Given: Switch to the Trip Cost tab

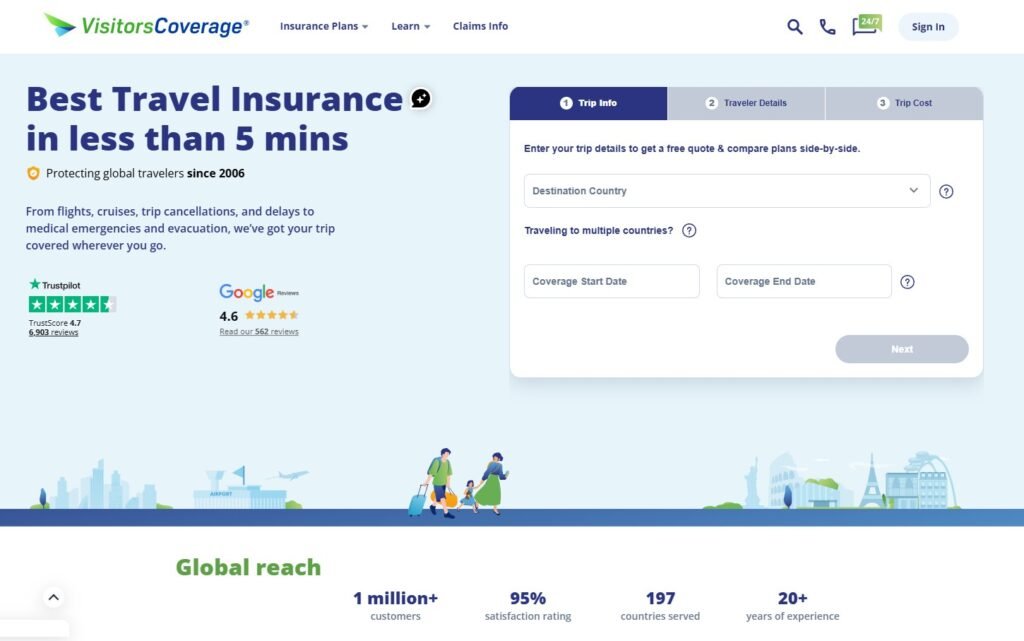Looking at the screenshot, I should pyautogui.click(x=904, y=103).
